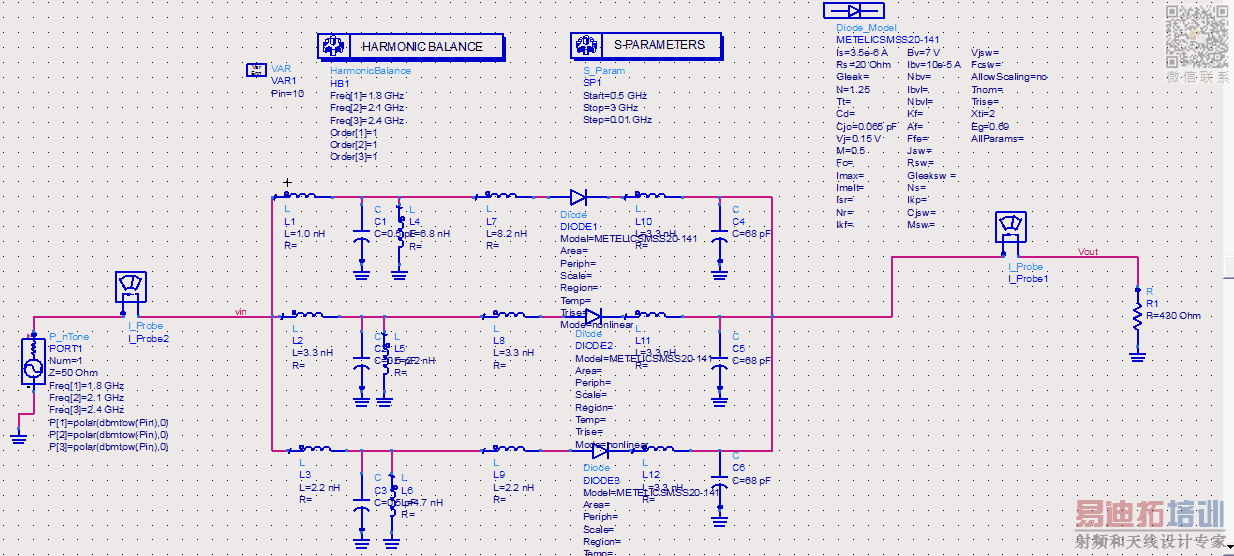The image size is (1234, 556).
Task: Click the DIODE1 instance name text
Action: [x=579, y=227]
